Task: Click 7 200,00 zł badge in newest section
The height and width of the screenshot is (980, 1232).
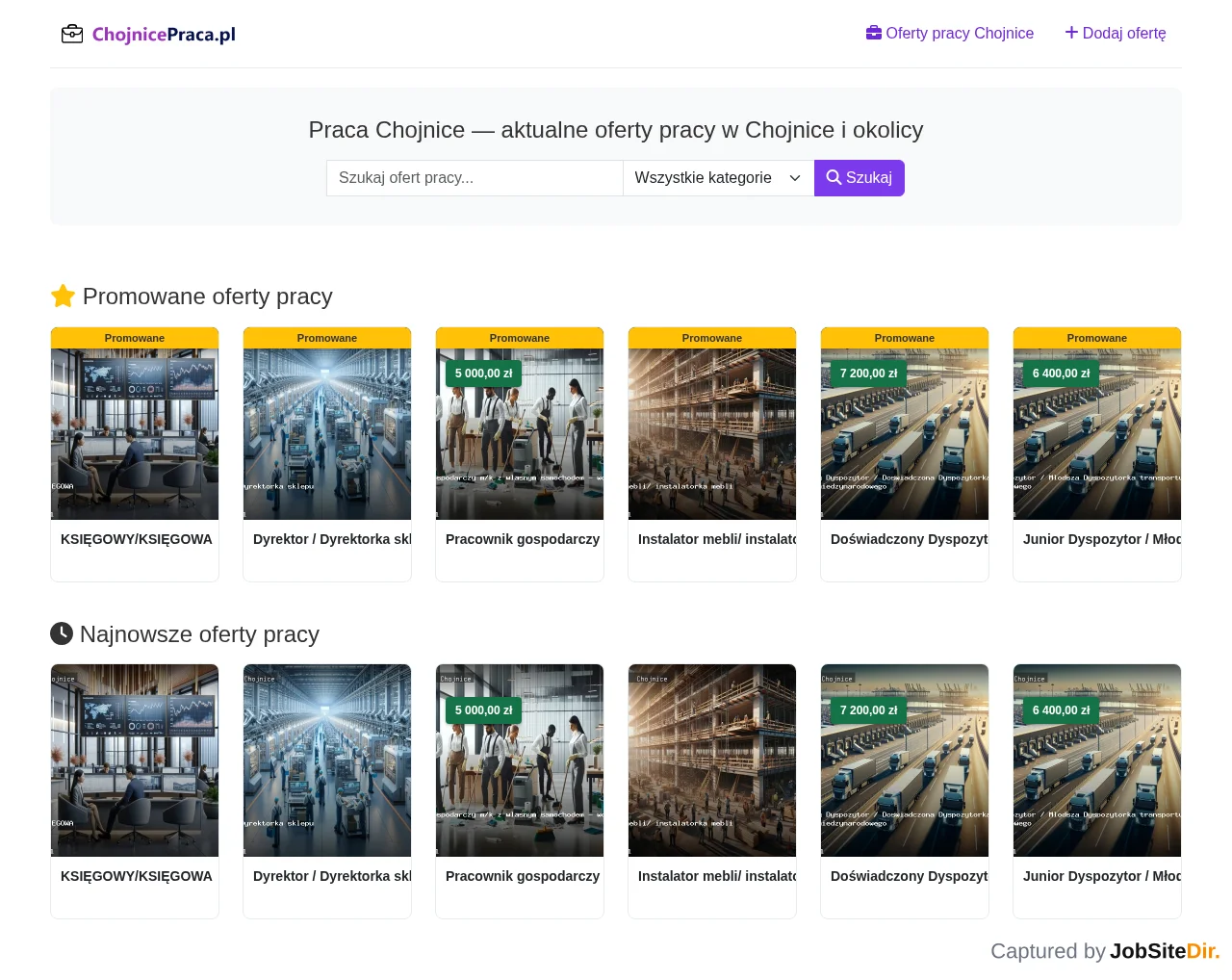Action: coord(869,710)
